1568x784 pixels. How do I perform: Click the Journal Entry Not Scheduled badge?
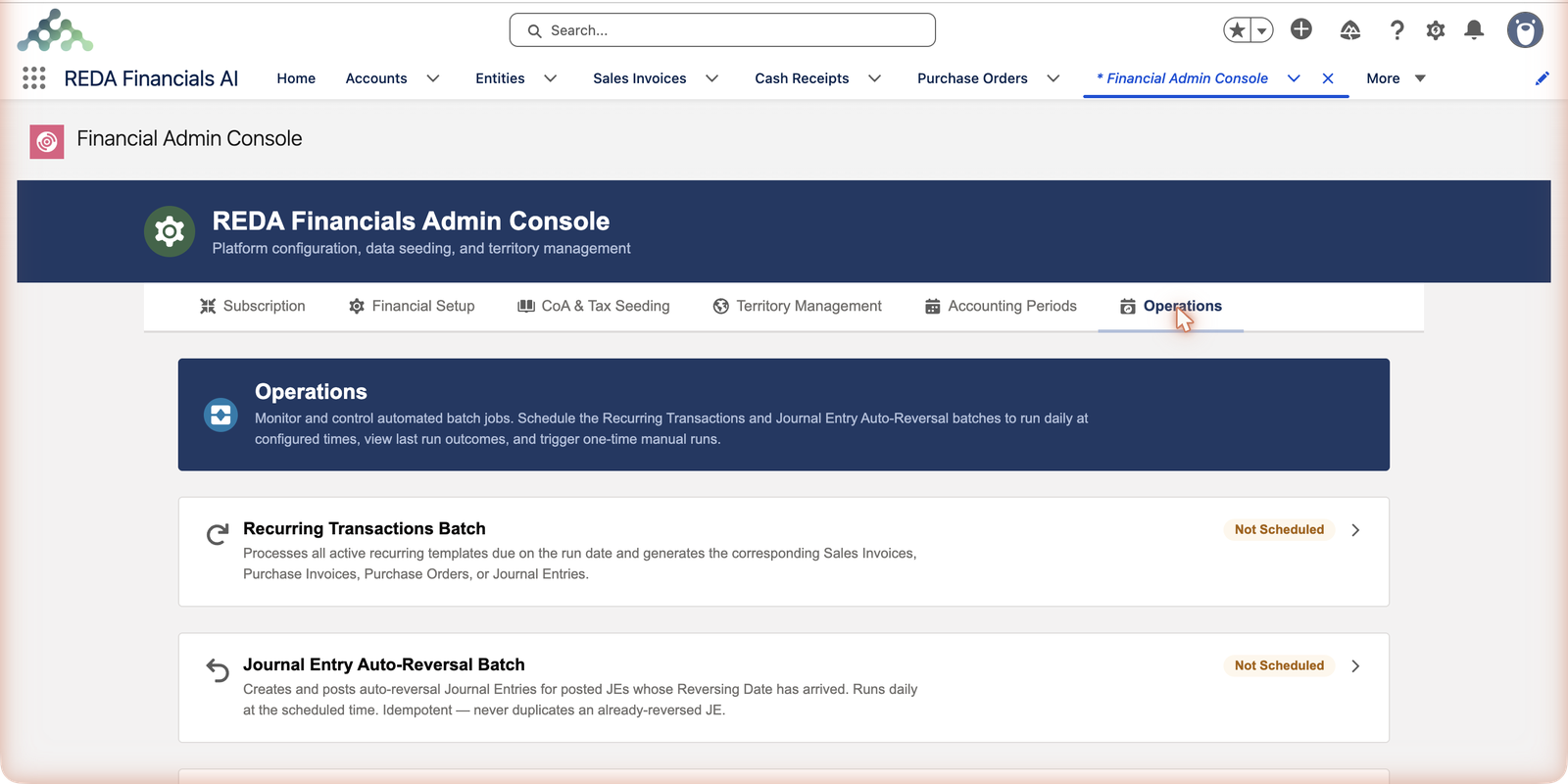pyautogui.click(x=1279, y=665)
